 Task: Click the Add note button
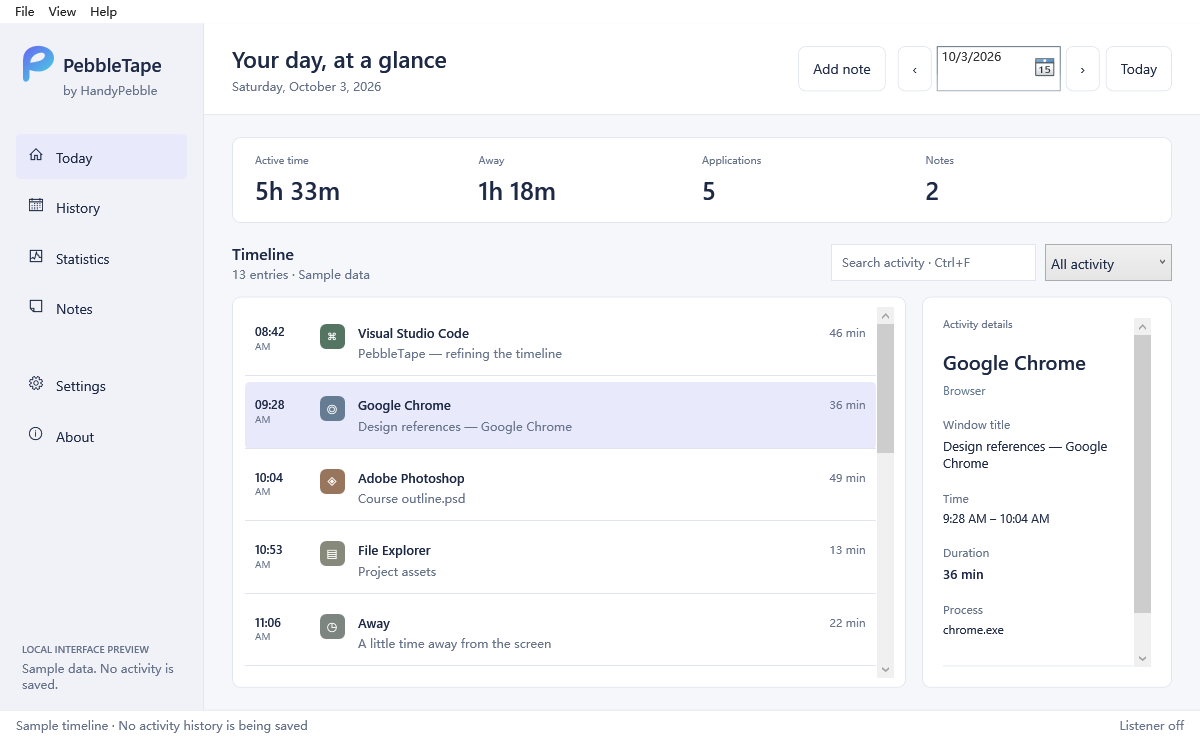tap(842, 69)
